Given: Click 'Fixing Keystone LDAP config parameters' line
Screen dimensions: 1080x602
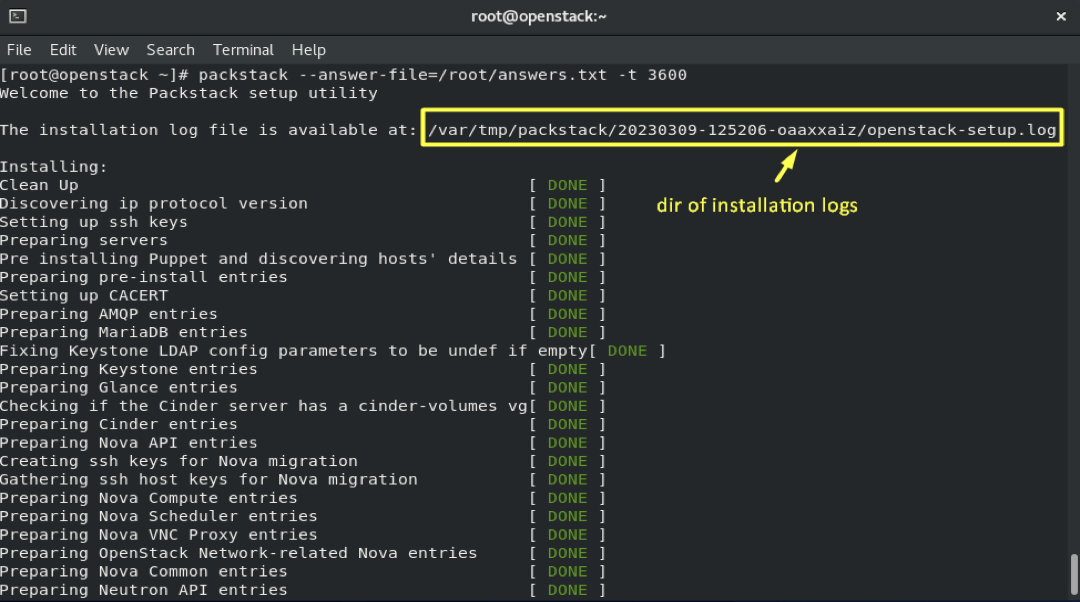Looking at the screenshot, I should pos(293,351).
